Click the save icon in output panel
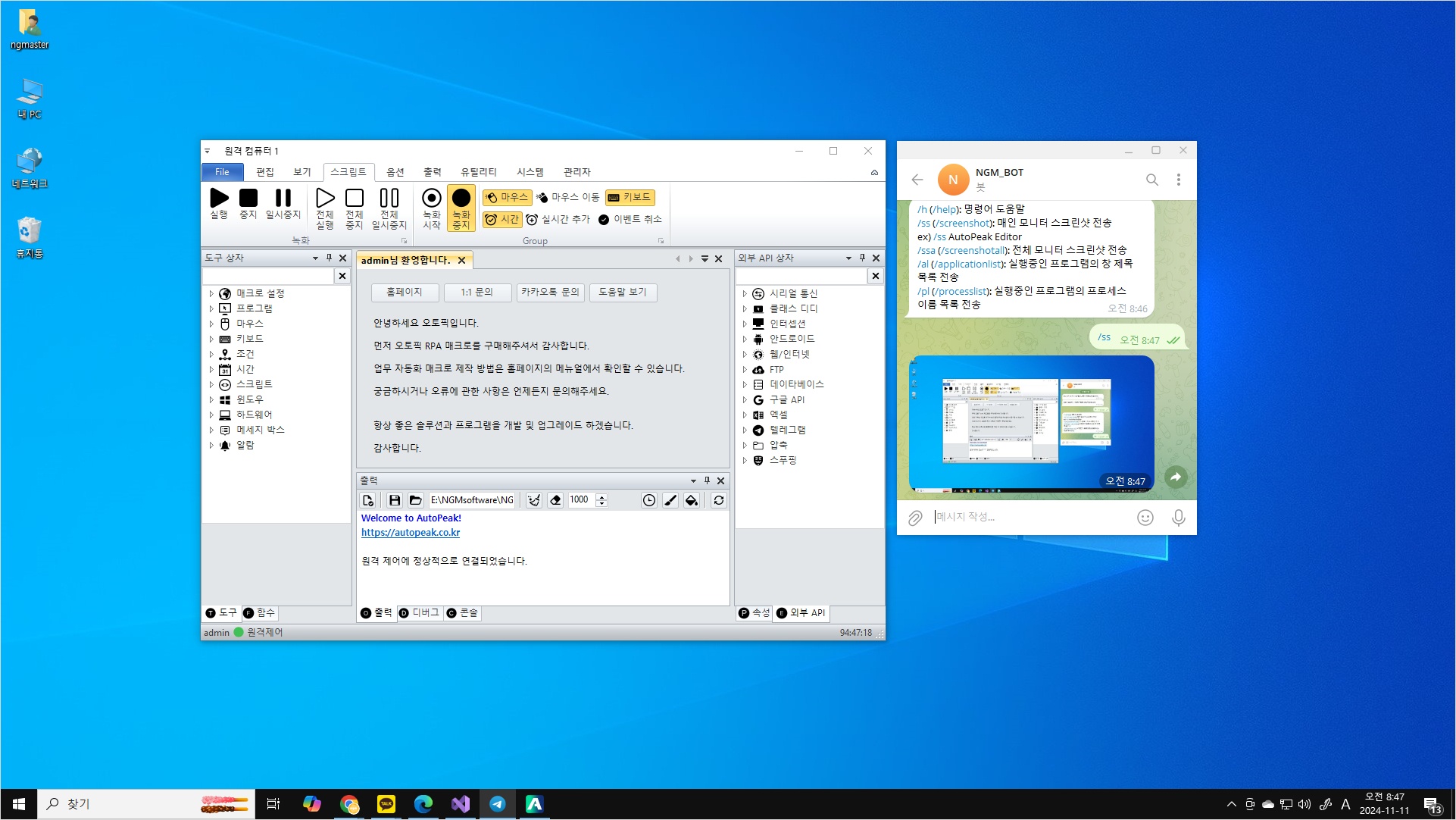The height and width of the screenshot is (820, 1456). coord(394,500)
